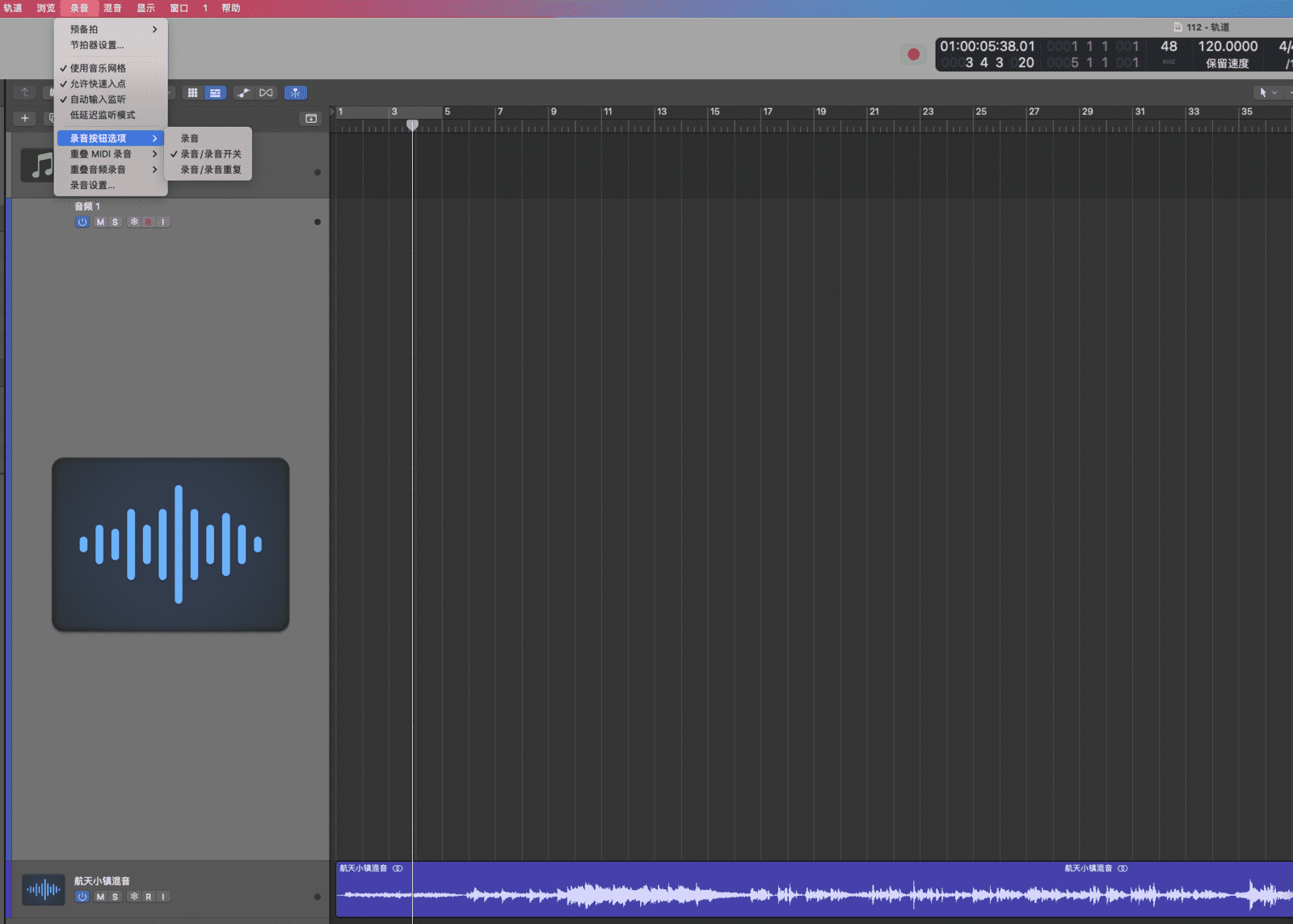The height and width of the screenshot is (924, 1293).
Task: Click the grid view icon in toolbar
Action: 192,93
